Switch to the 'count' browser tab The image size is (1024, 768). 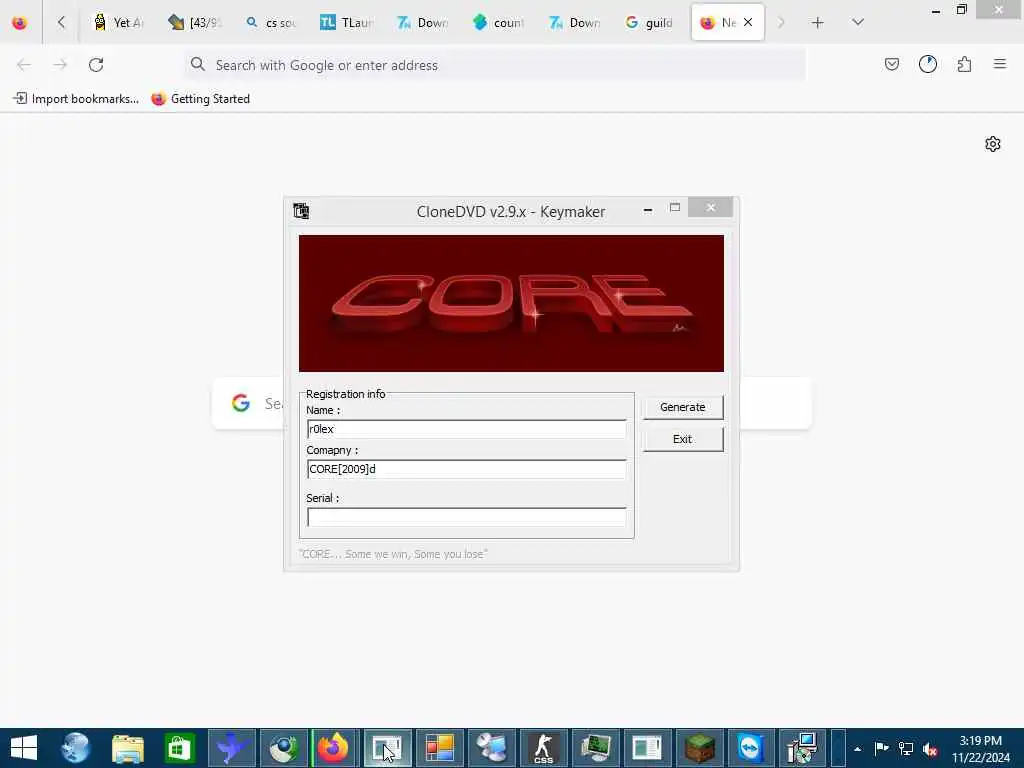[498, 23]
